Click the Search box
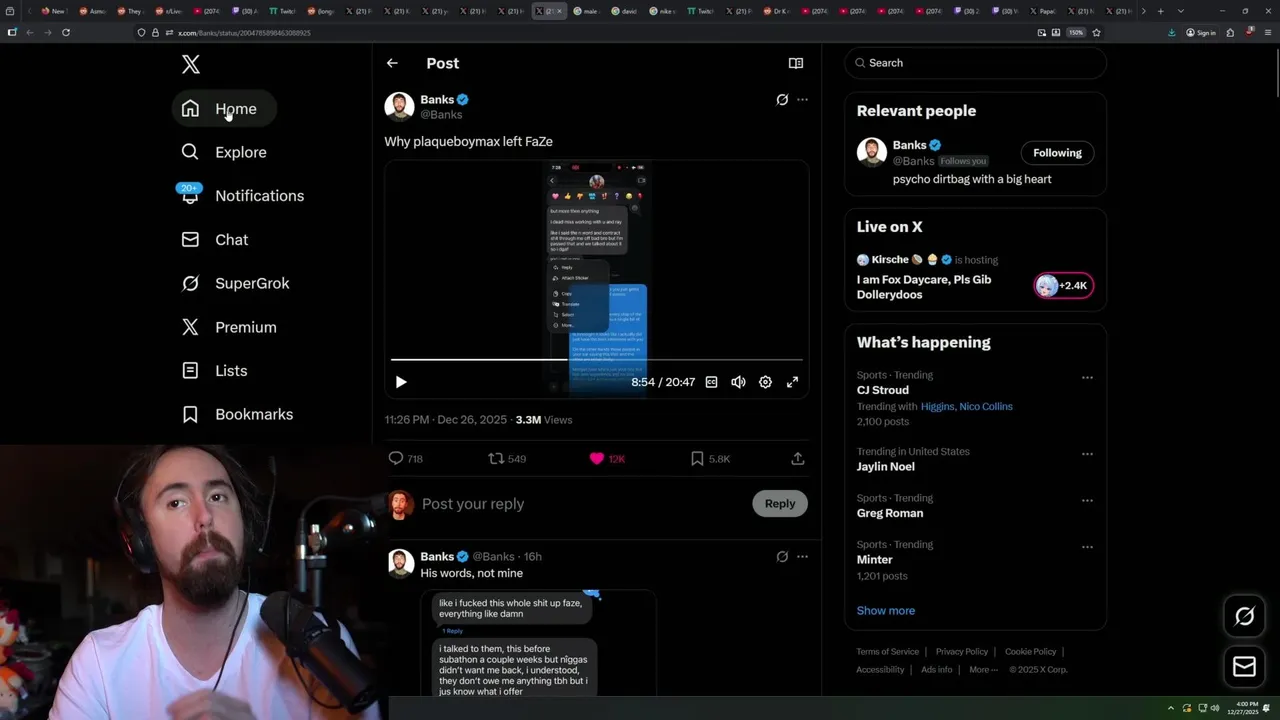 (976, 63)
